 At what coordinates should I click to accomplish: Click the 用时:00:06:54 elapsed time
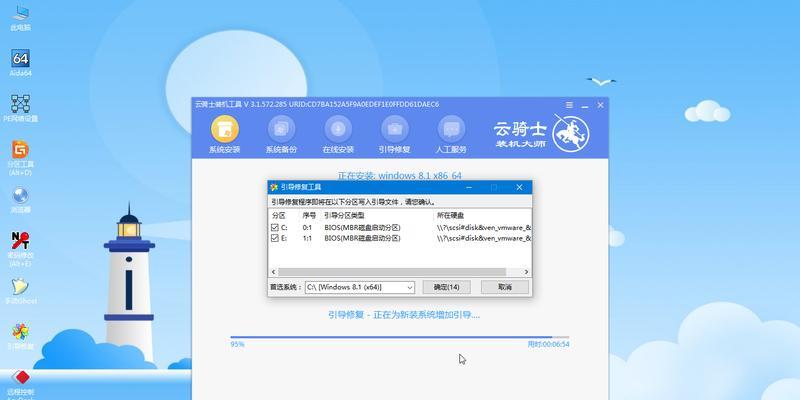click(548, 344)
